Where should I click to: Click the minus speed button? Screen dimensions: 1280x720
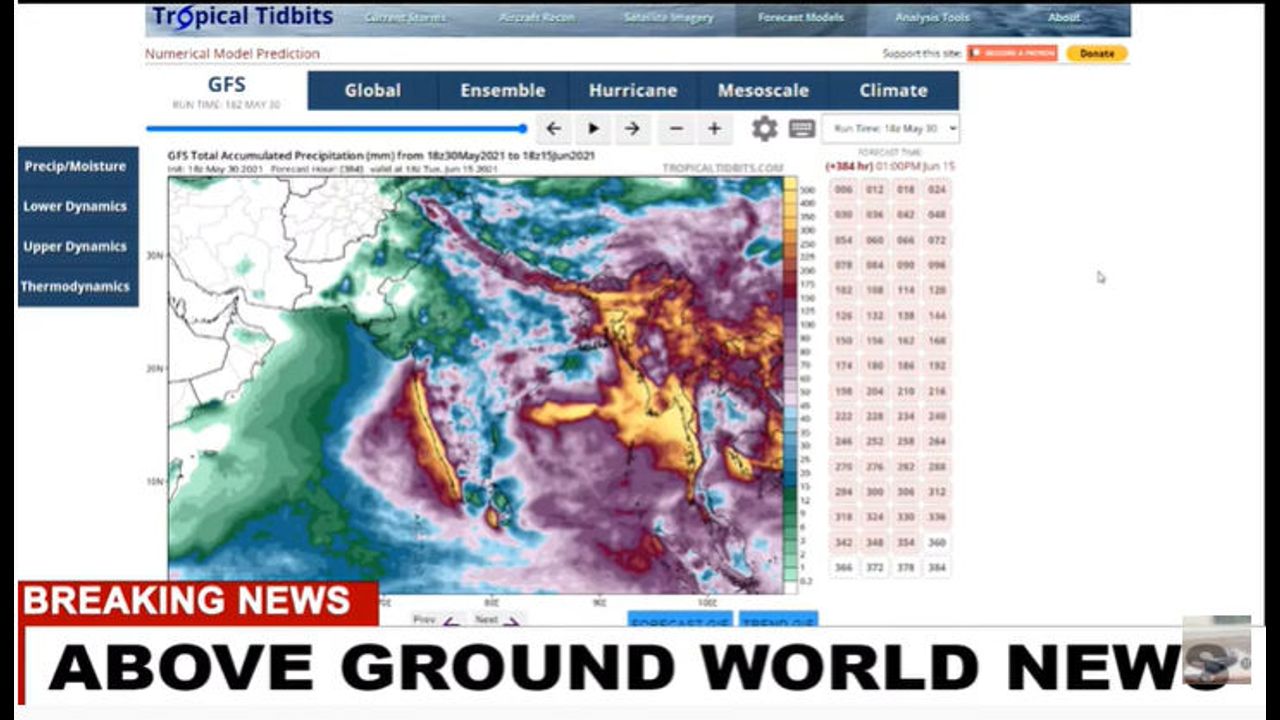click(676, 129)
